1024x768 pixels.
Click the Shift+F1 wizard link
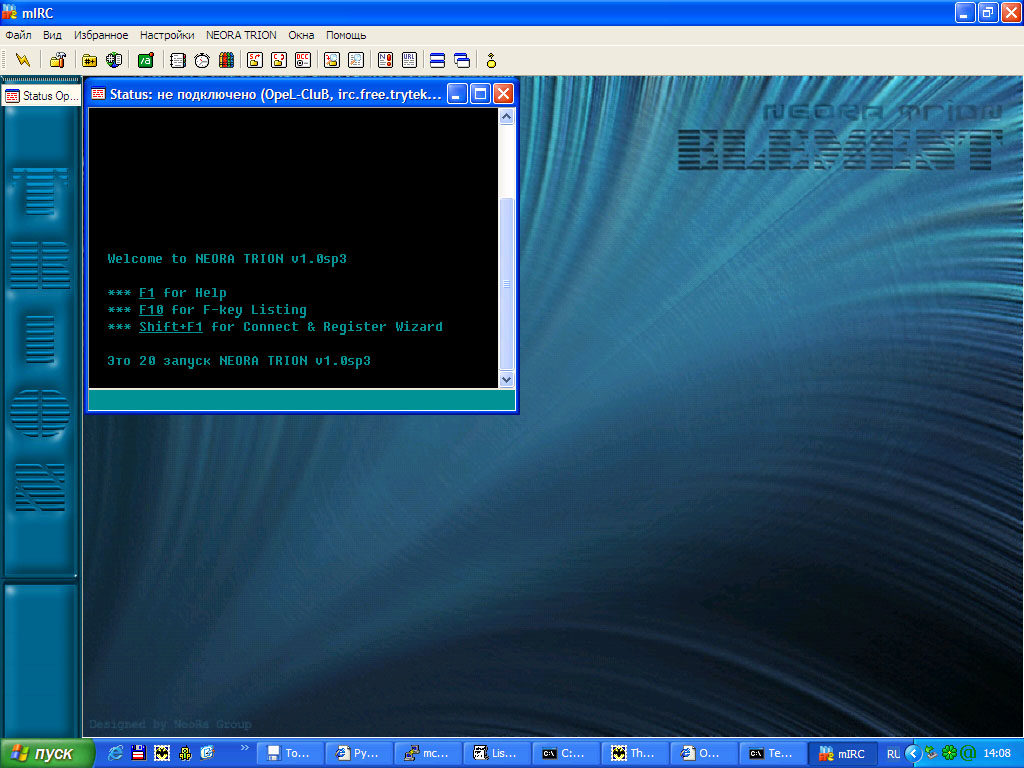coord(170,327)
